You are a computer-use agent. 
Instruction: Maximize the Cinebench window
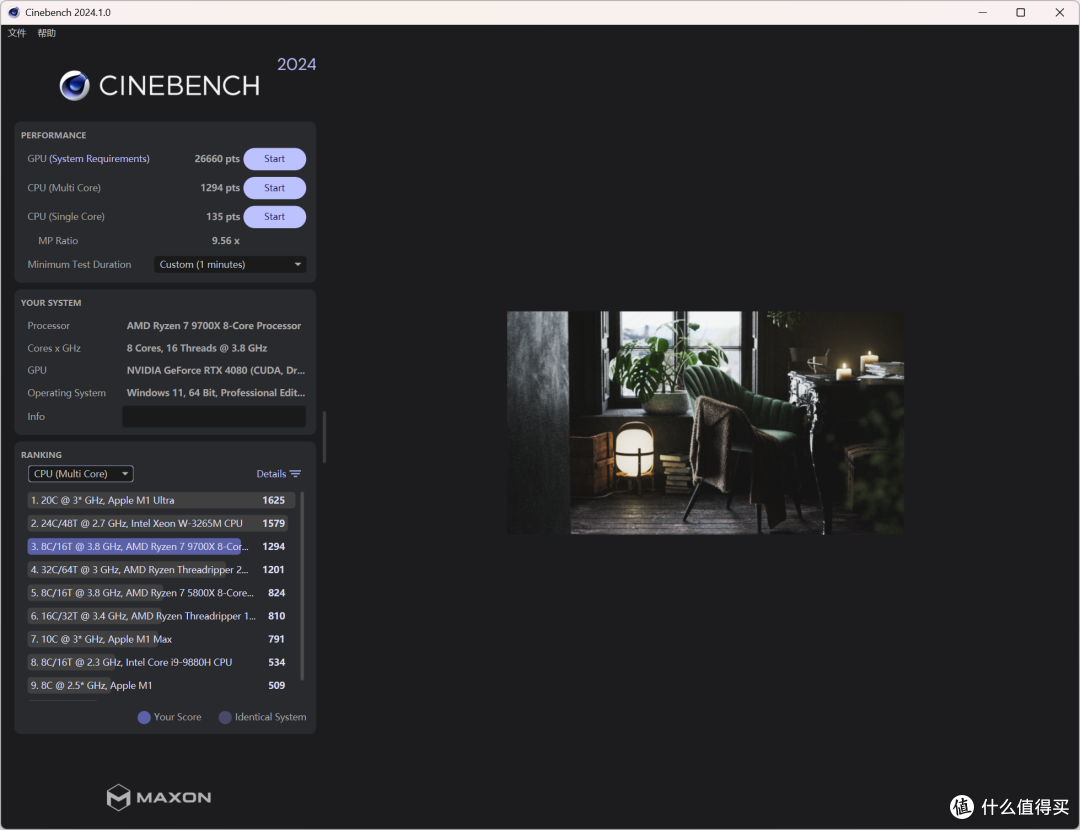point(1021,12)
